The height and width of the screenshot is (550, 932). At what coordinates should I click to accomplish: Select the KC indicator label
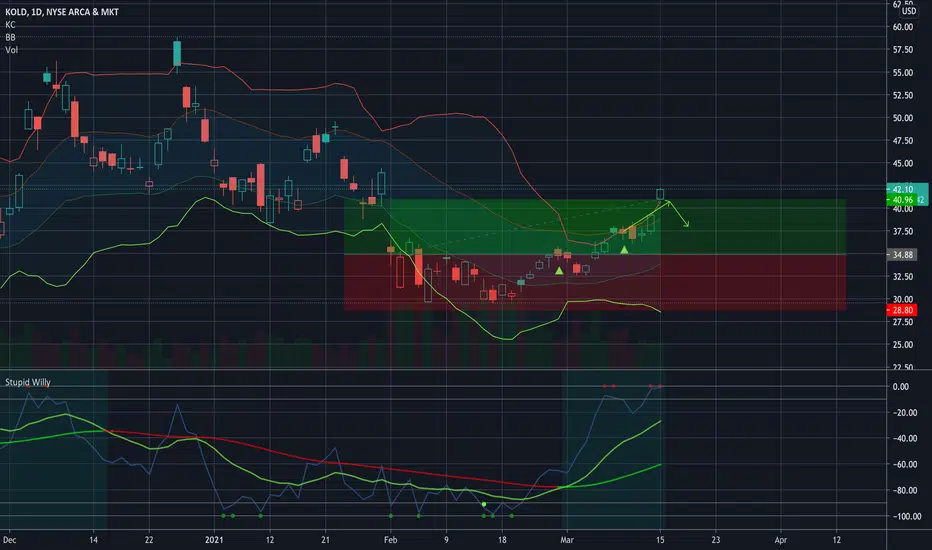point(10,25)
